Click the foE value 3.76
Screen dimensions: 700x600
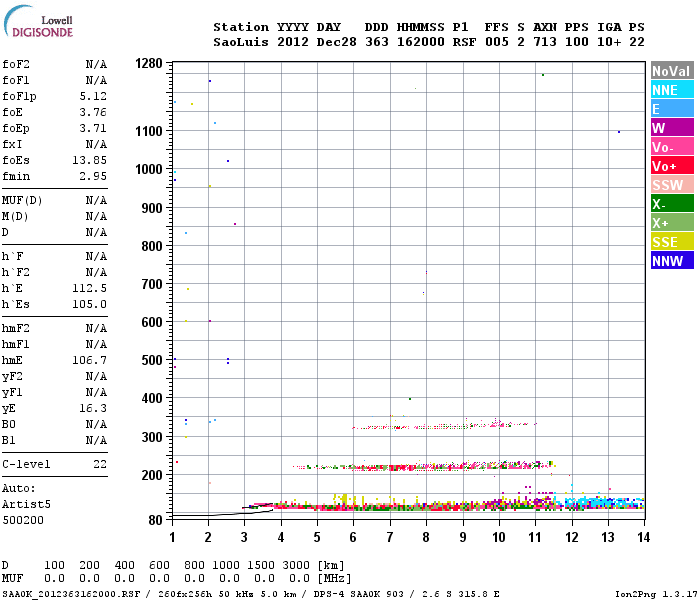[93, 112]
